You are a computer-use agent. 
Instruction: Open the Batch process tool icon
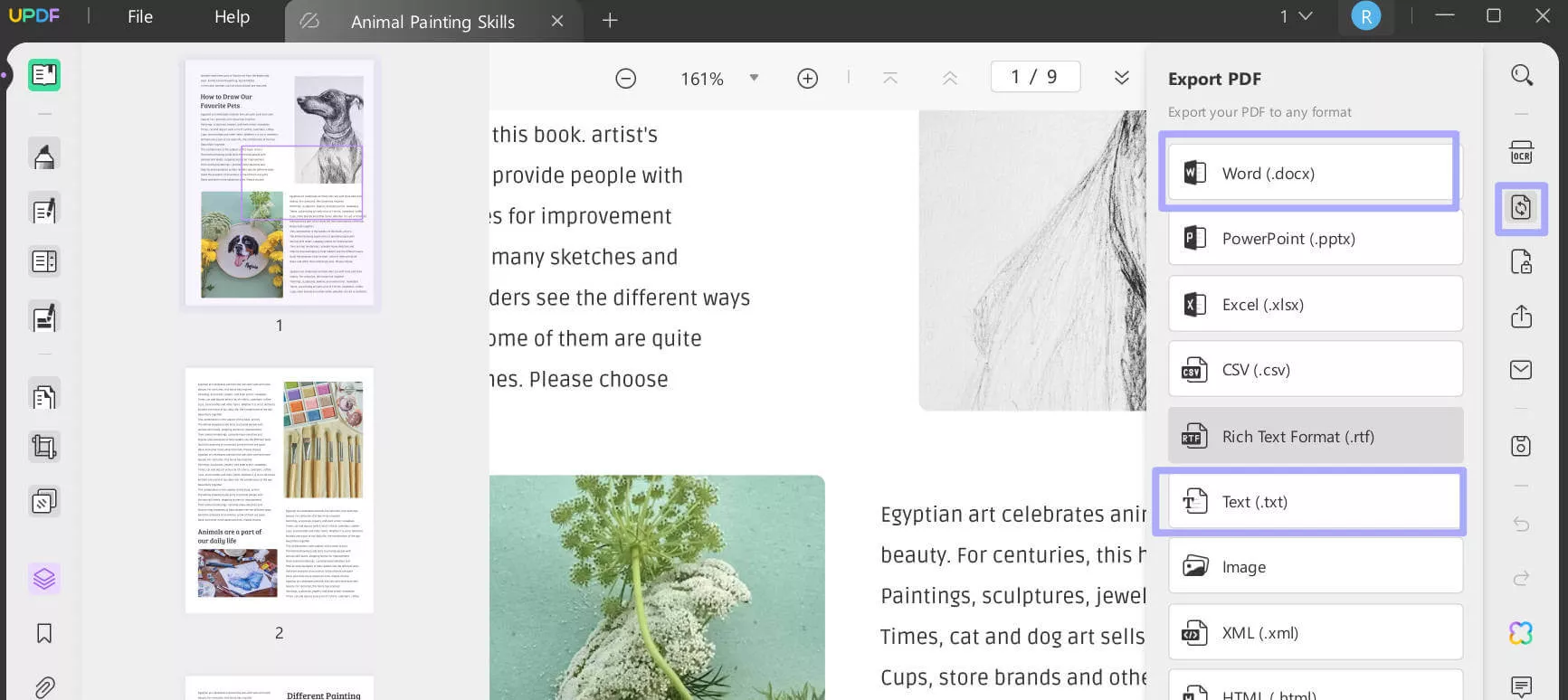43,501
